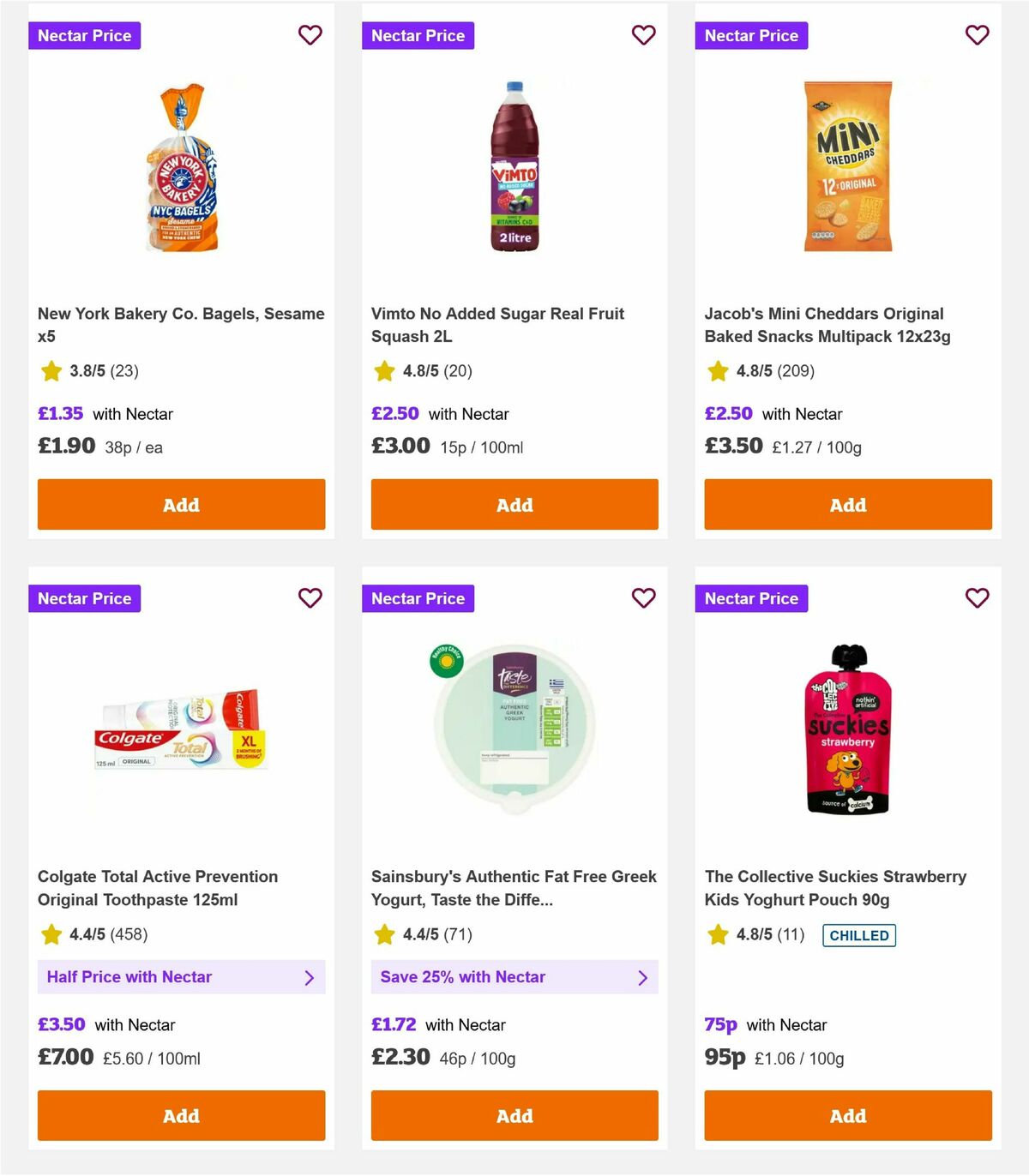Click the heart icon on the Vimto squash card
The width and height of the screenshot is (1029, 1176).
643,35
